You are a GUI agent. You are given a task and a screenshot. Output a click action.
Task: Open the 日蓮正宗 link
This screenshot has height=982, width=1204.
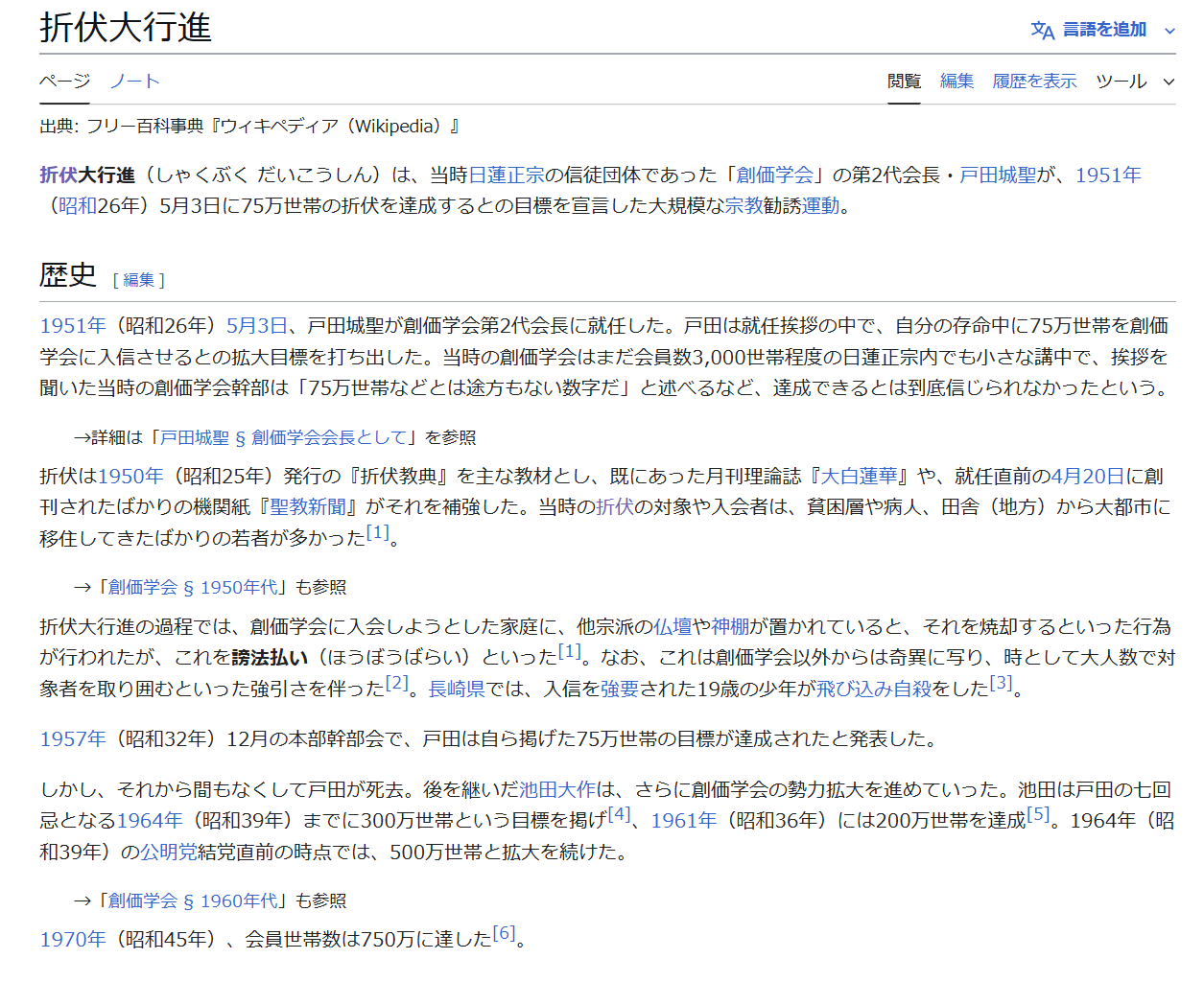click(506, 175)
